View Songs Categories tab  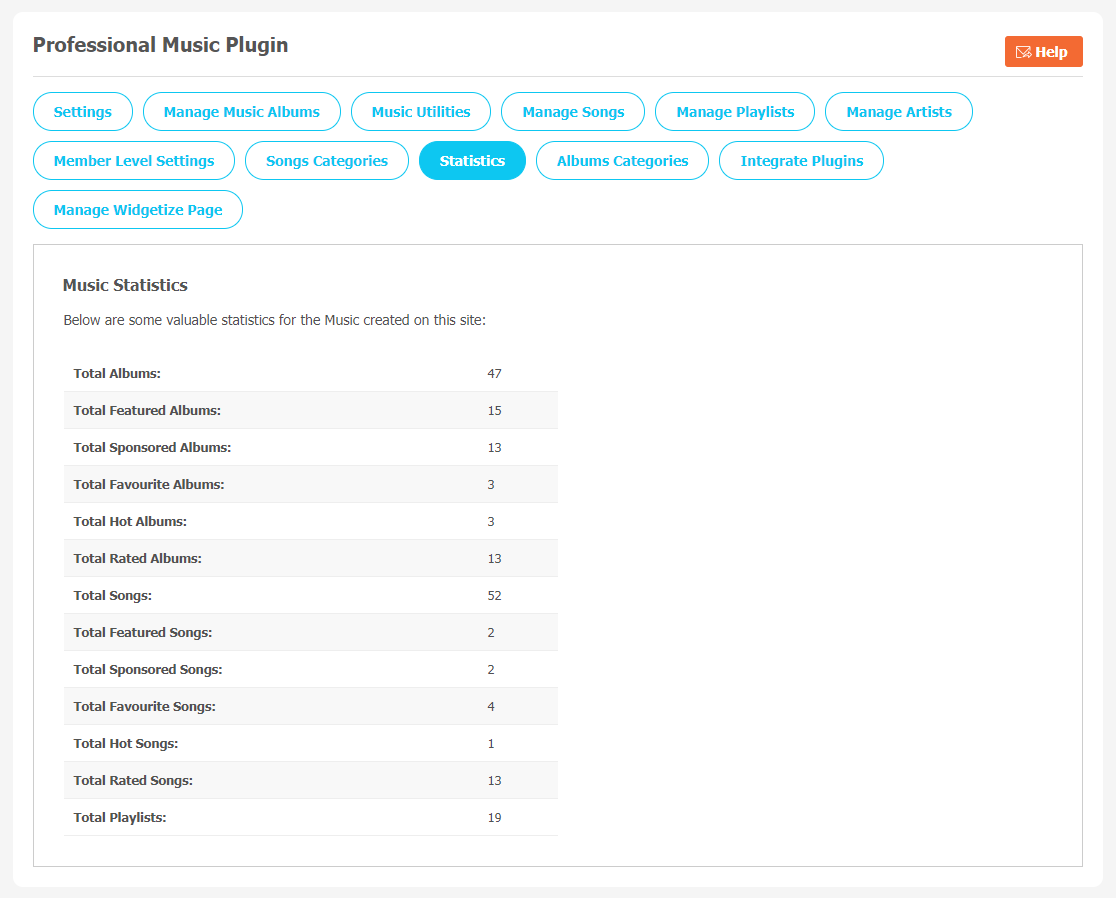[327, 161]
